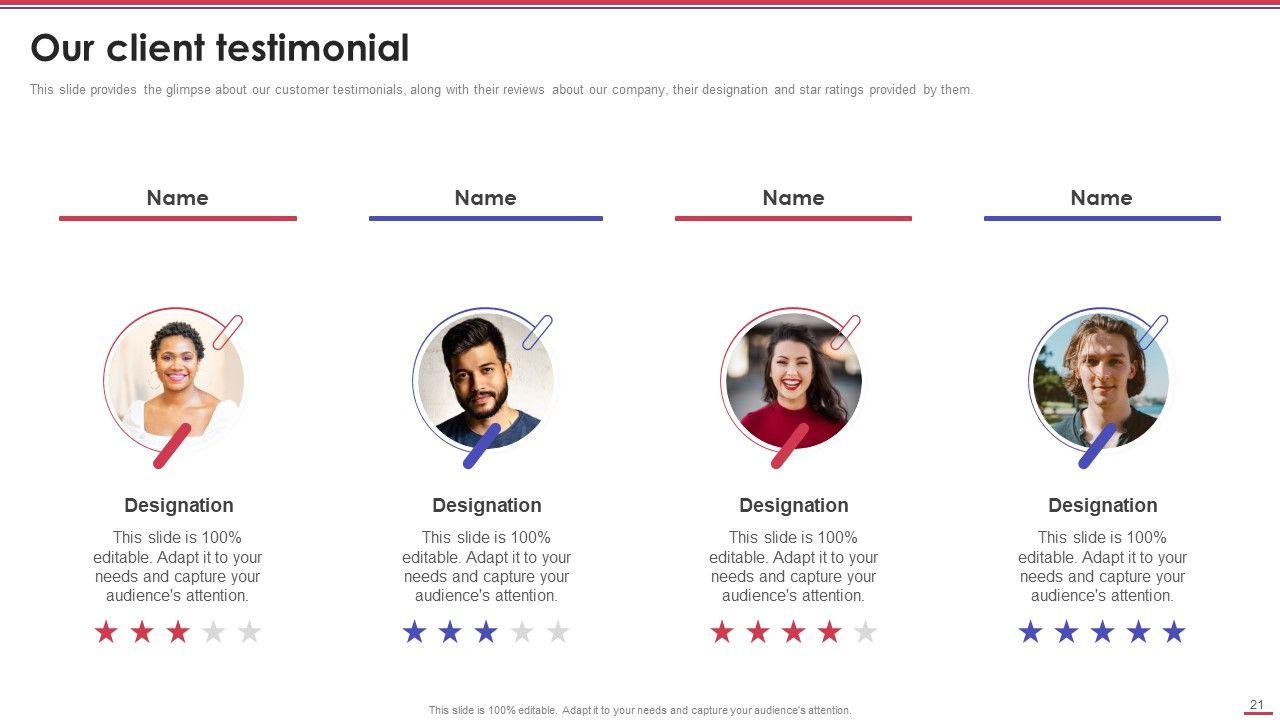1280x720 pixels.
Task: Click the Name heading above the bearded man
Action: [x=486, y=198]
